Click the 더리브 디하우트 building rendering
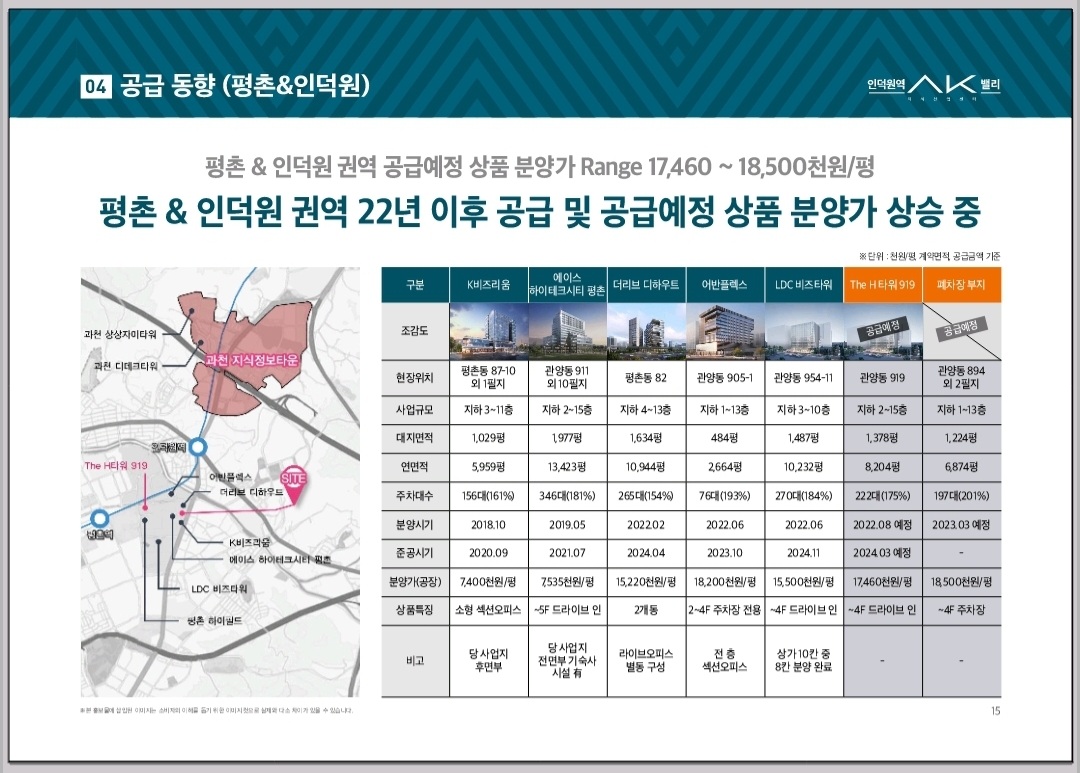The width and height of the screenshot is (1080, 773). tap(646, 331)
